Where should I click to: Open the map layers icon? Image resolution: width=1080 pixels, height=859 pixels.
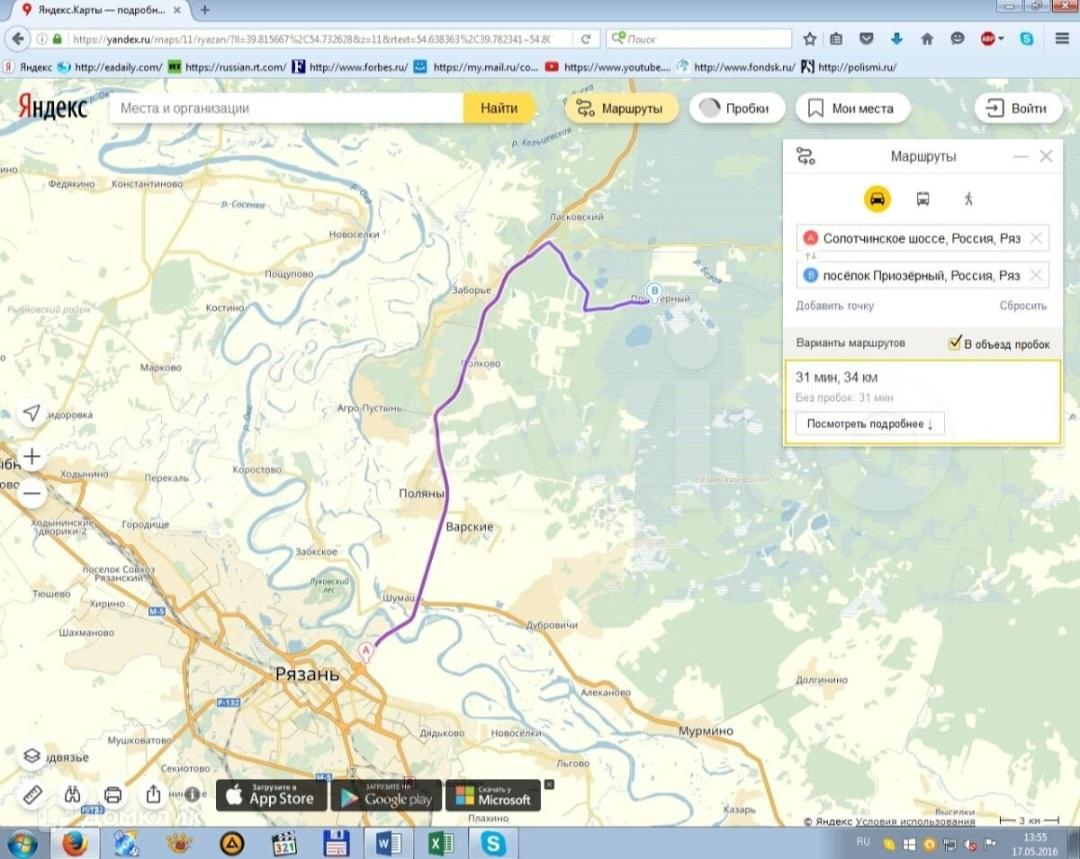[32, 756]
